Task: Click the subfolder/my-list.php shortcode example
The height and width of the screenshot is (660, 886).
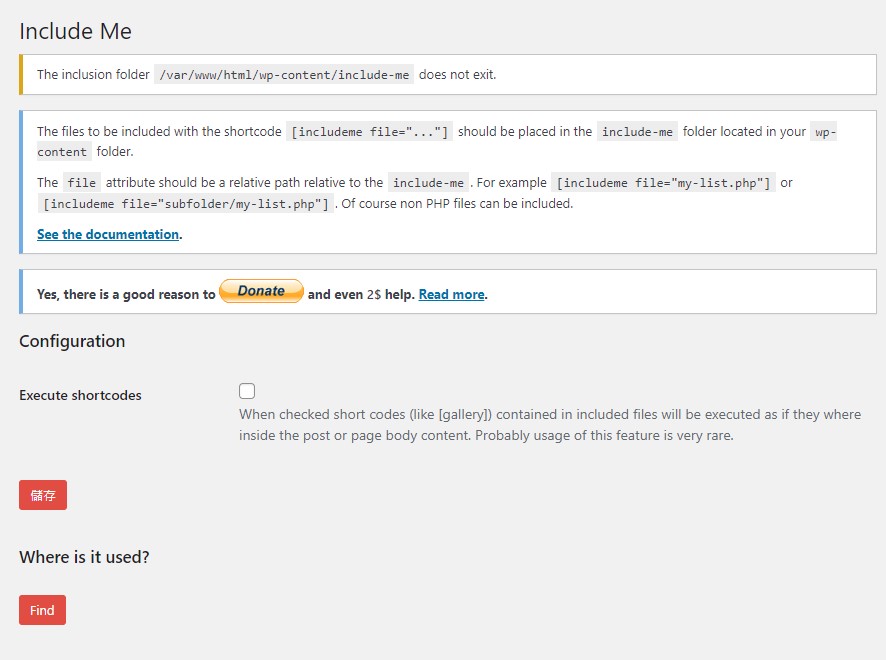Action: 186,204
